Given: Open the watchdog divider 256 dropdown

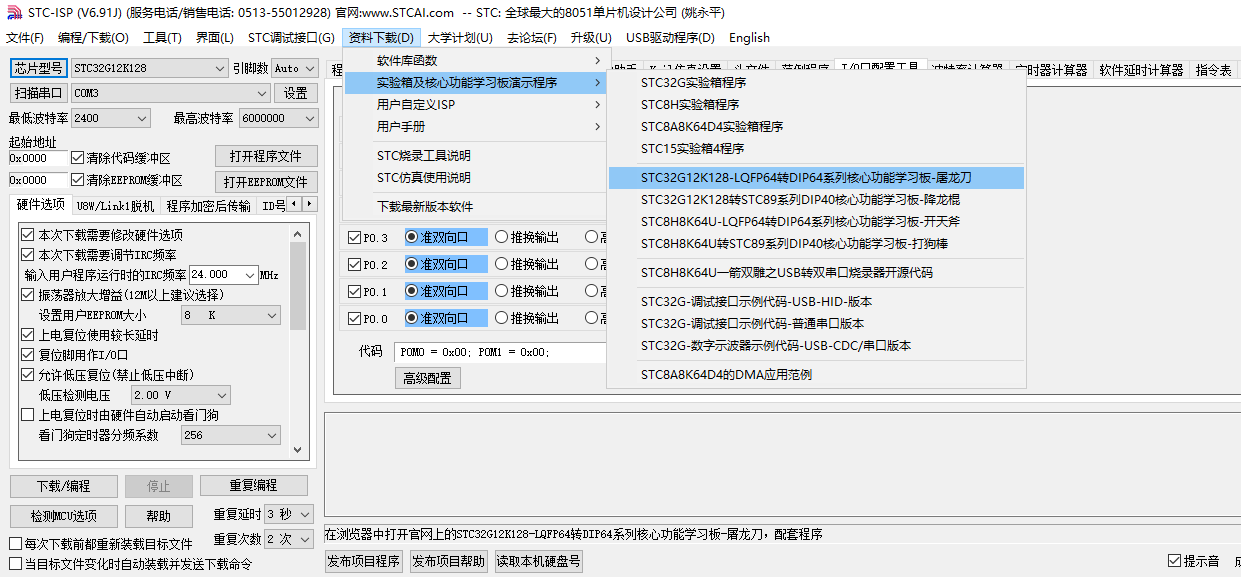Looking at the screenshot, I should pyautogui.click(x=231, y=435).
